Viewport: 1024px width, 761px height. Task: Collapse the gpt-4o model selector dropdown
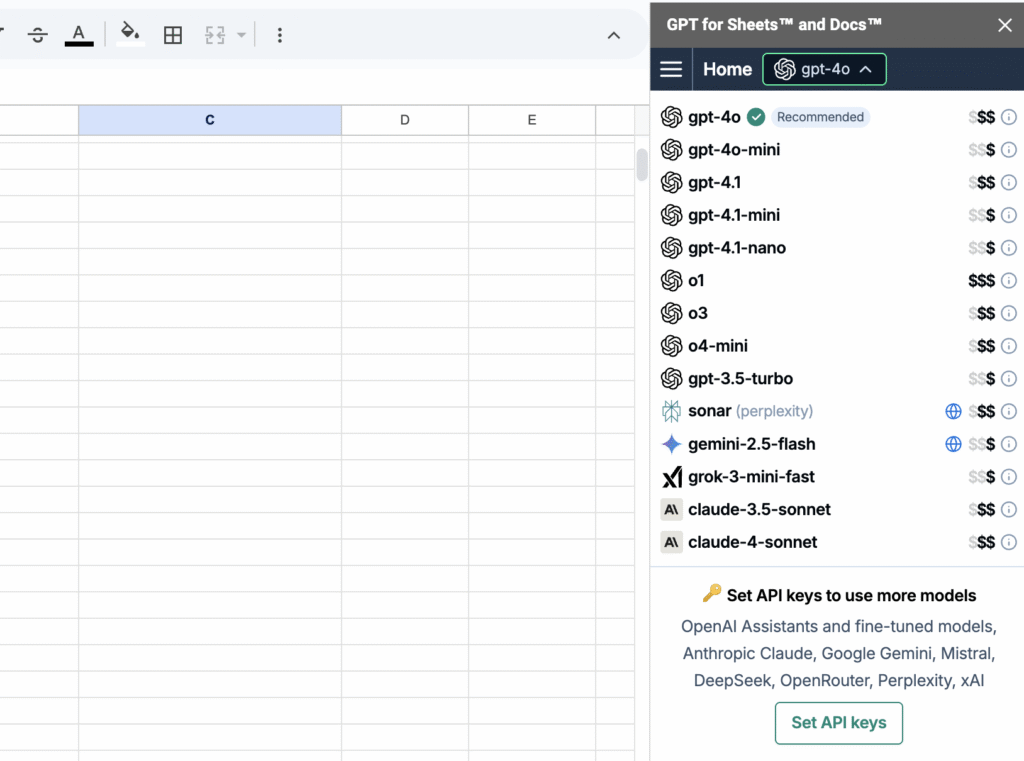824,69
